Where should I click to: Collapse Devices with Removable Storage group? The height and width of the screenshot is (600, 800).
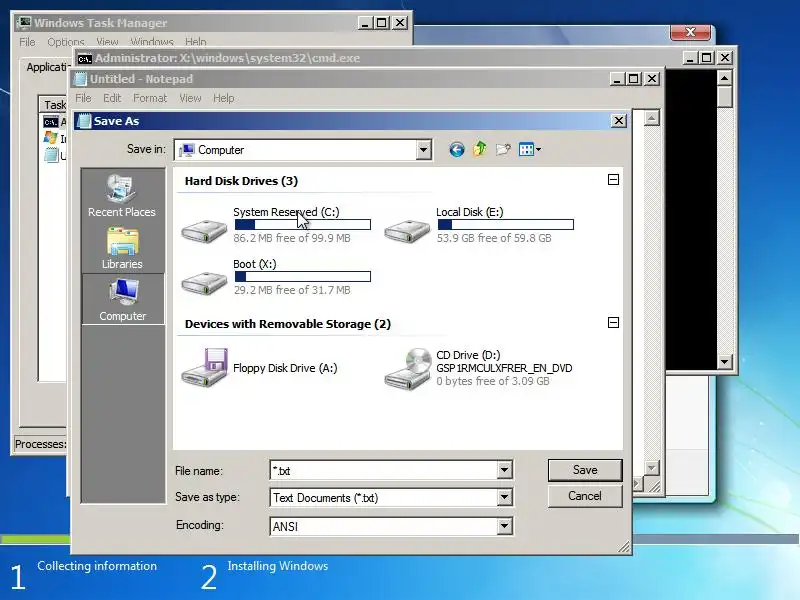click(x=613, y=322)
